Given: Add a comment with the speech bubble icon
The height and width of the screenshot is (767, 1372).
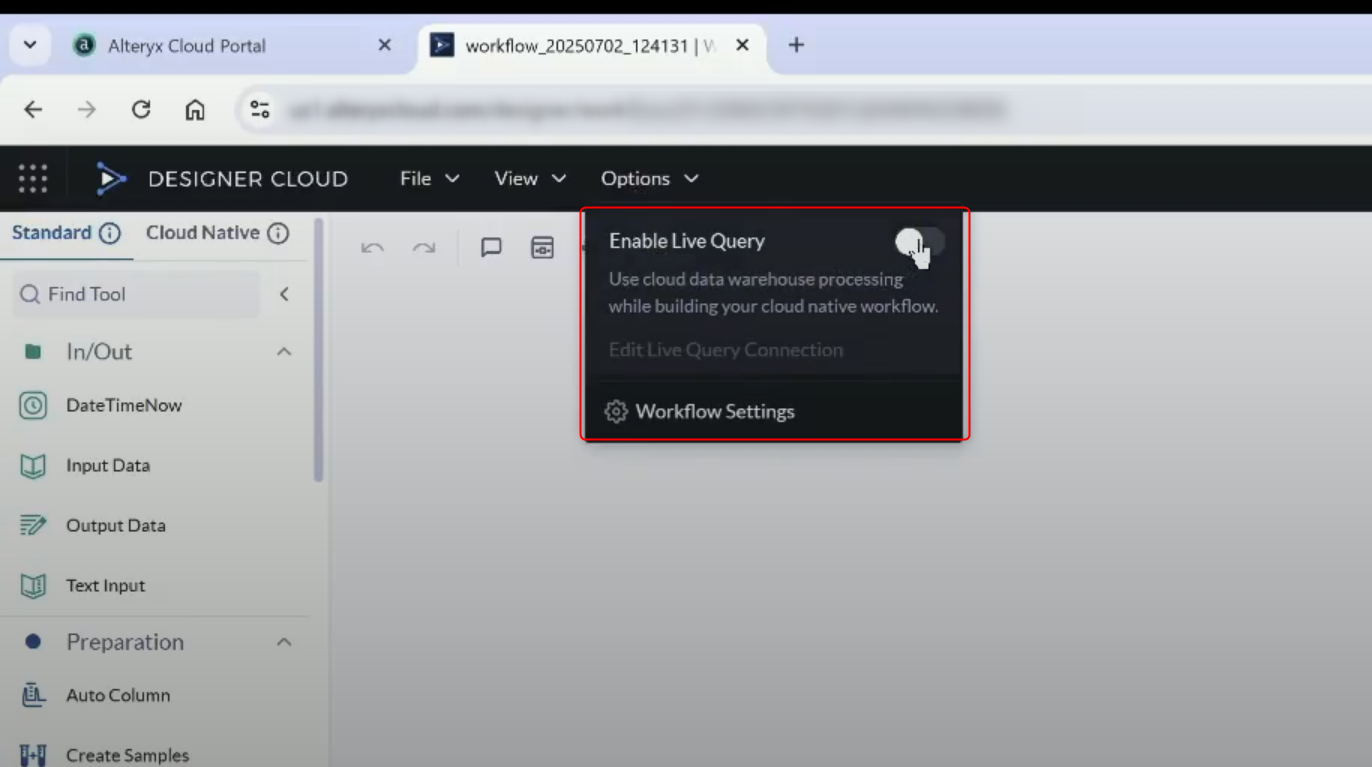Looking at the screenshot, I should point(491,248).
